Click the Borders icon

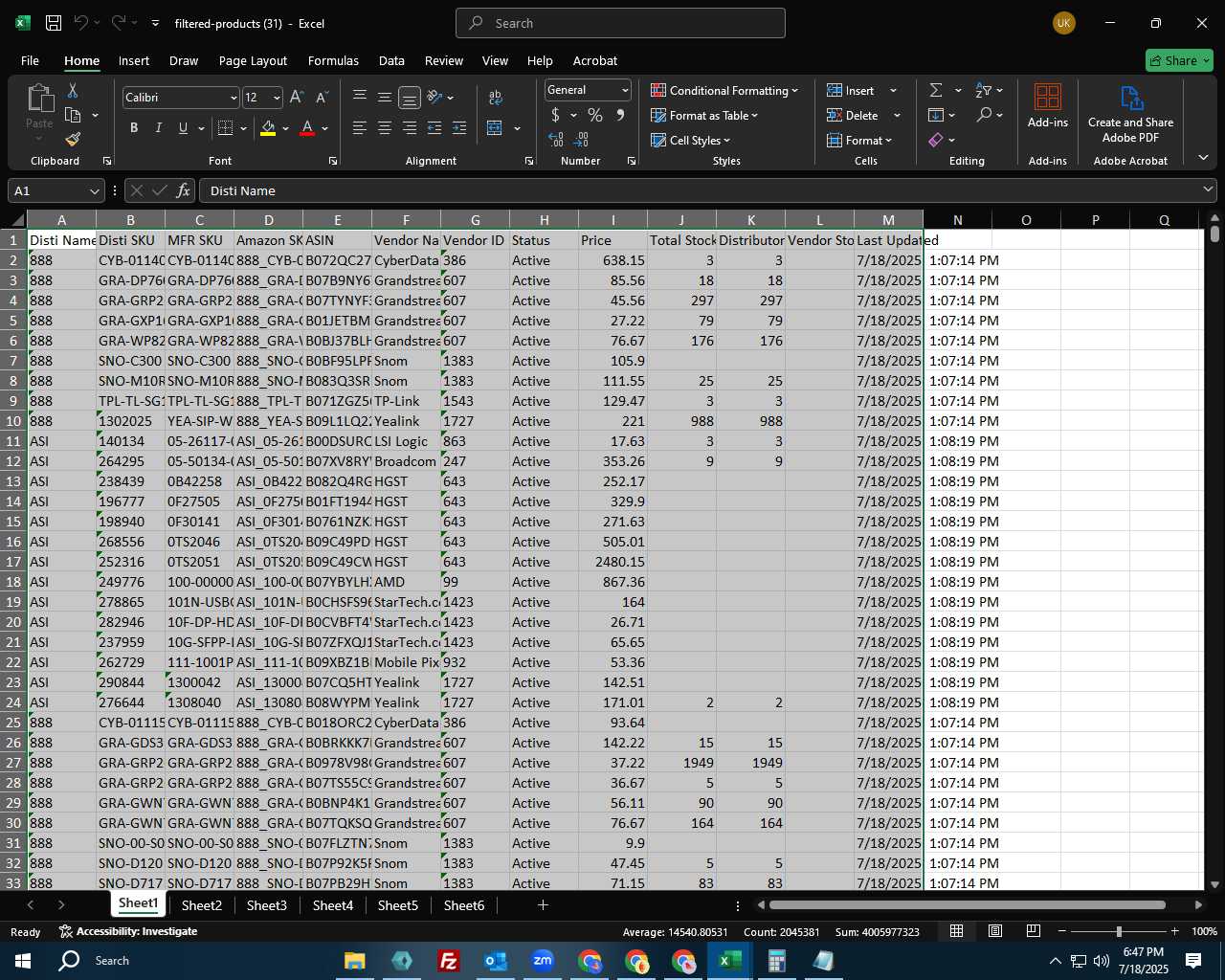(x=226, y=128)
